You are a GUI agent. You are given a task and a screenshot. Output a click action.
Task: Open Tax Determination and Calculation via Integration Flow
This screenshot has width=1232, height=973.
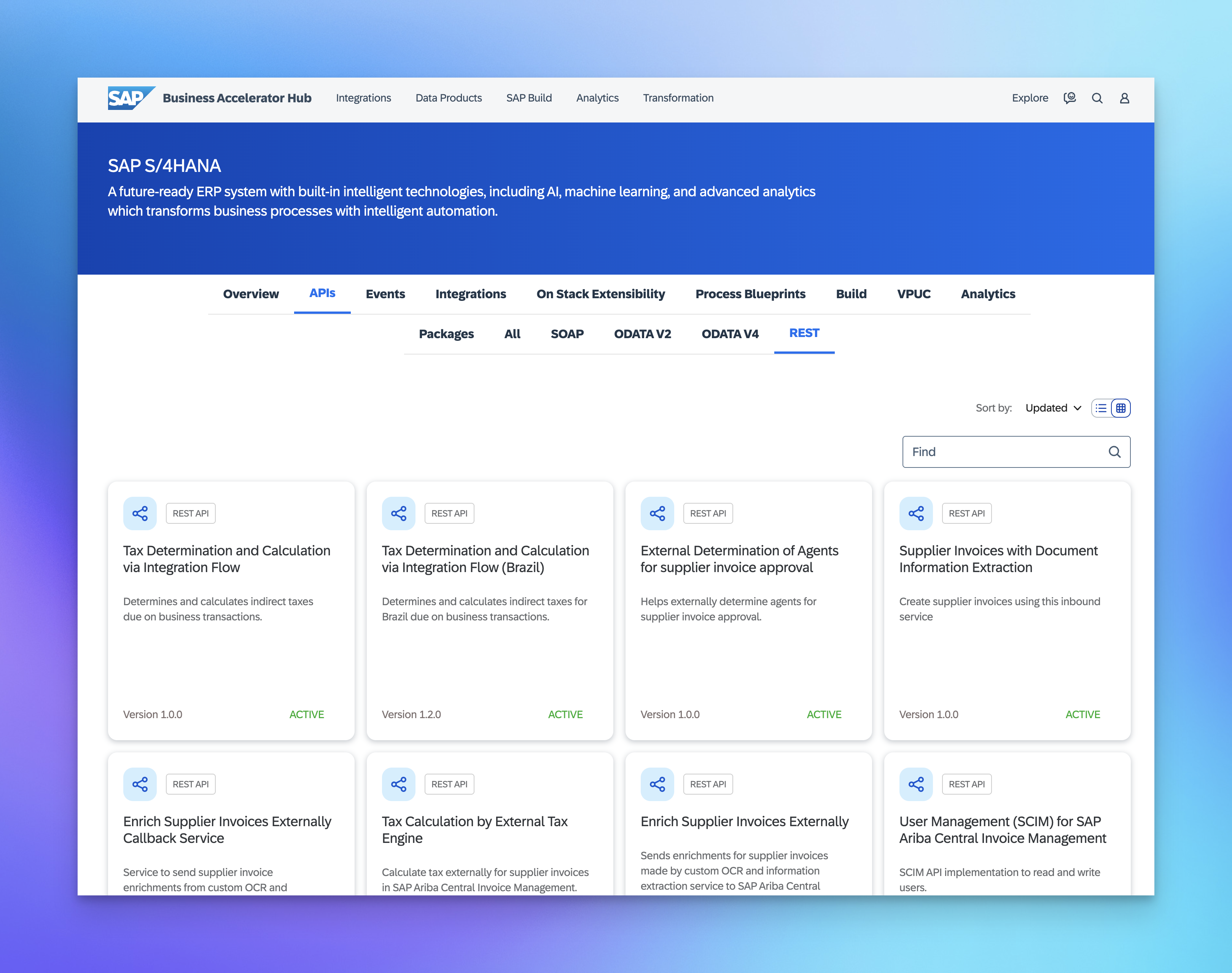[227, 559]
